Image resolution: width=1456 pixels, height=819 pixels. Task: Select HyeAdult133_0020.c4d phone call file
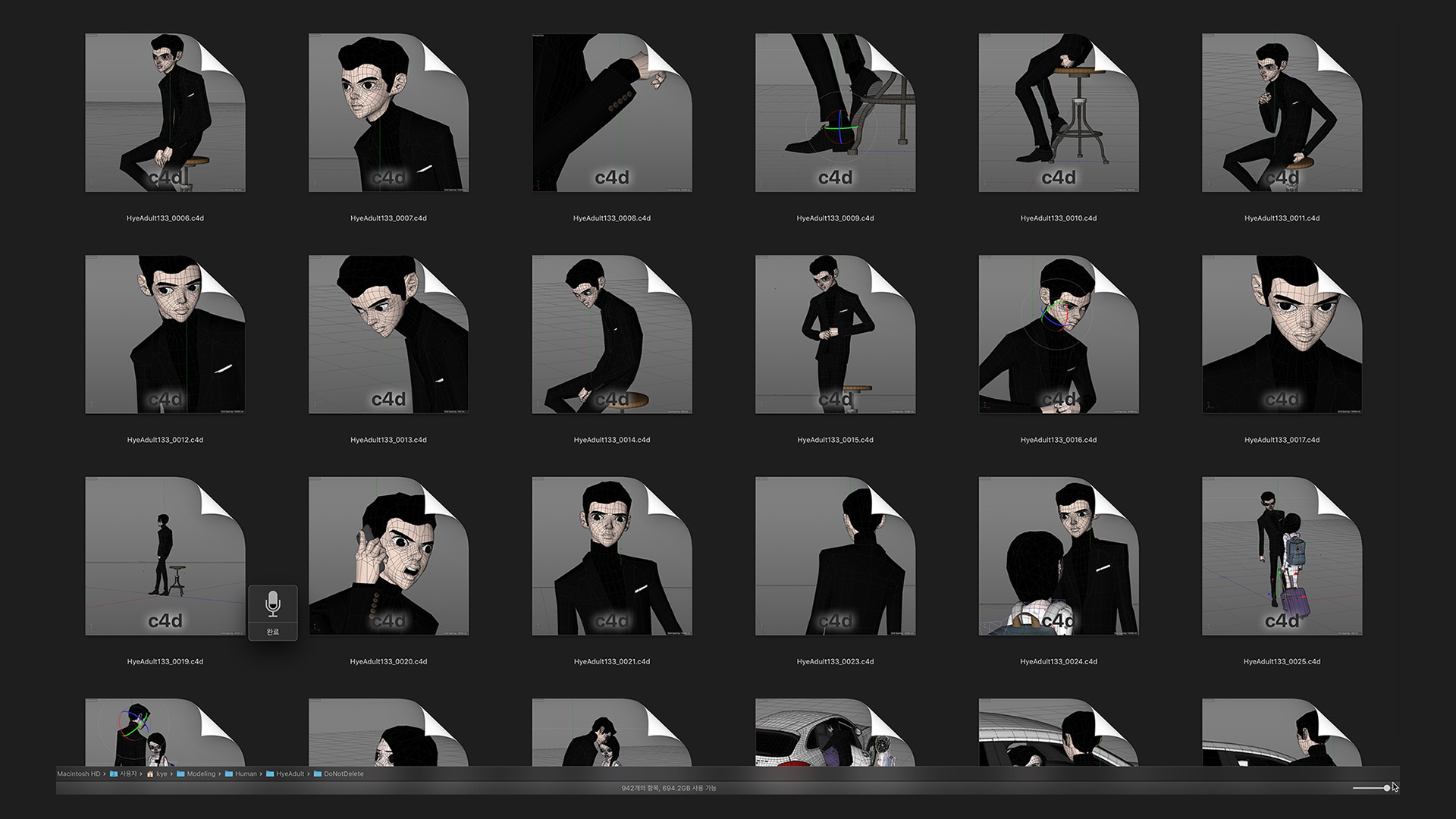coord(388,556)
